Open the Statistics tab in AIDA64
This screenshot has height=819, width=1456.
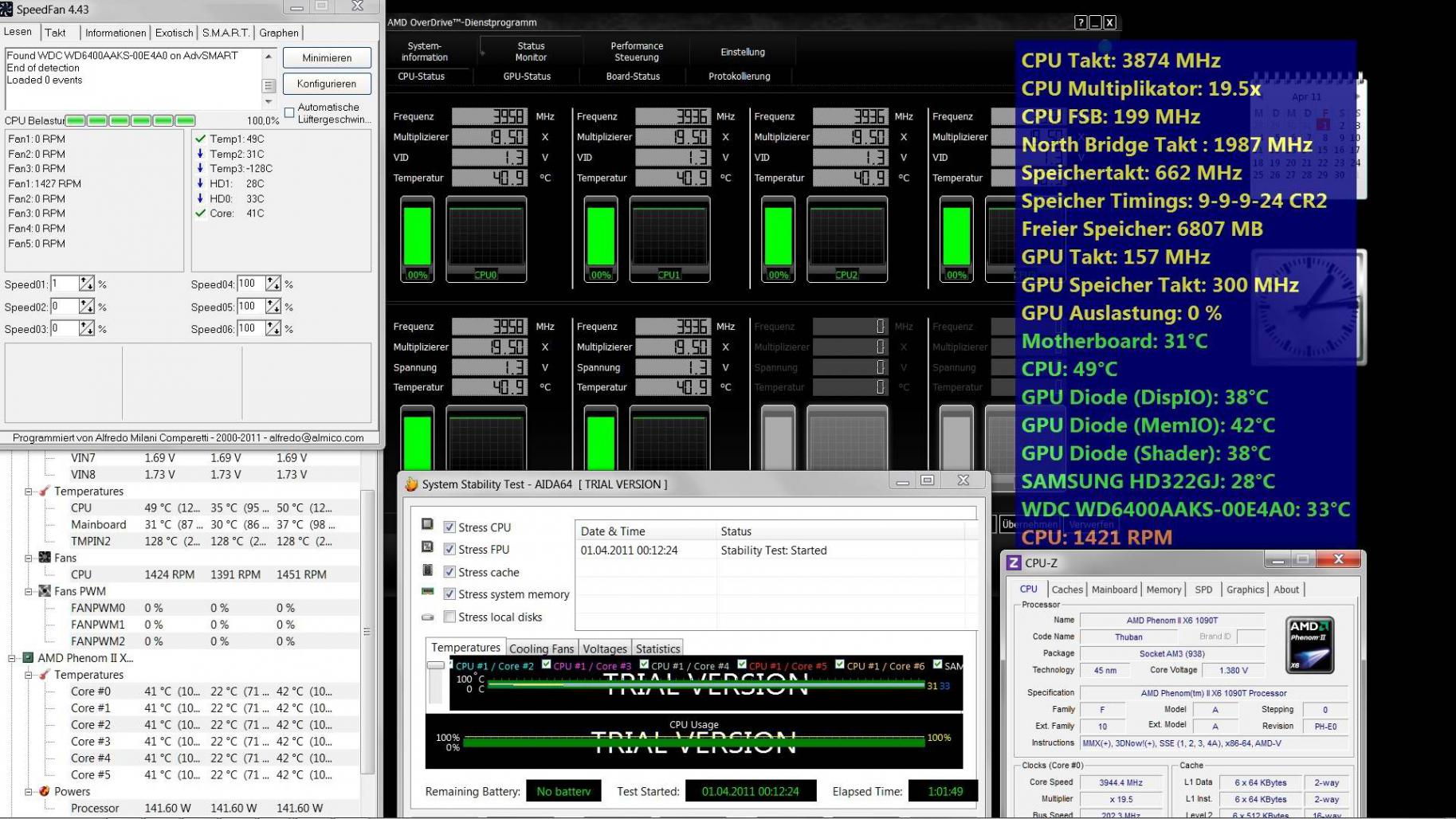coord(658,649)
